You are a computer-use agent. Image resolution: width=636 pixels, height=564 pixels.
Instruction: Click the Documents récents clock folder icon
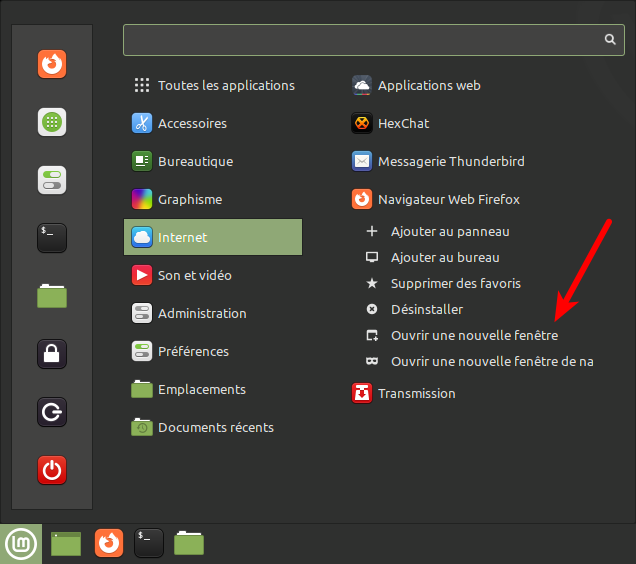coord(142,427)
